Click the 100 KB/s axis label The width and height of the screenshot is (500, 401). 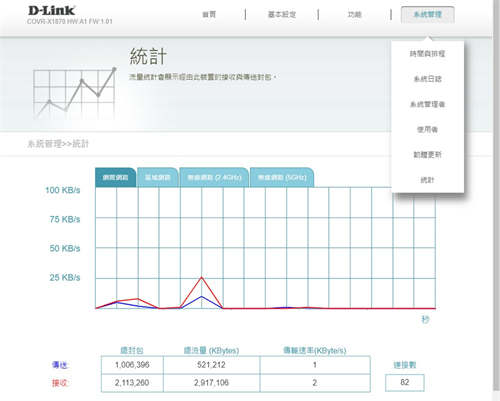[x=63, y=190]
